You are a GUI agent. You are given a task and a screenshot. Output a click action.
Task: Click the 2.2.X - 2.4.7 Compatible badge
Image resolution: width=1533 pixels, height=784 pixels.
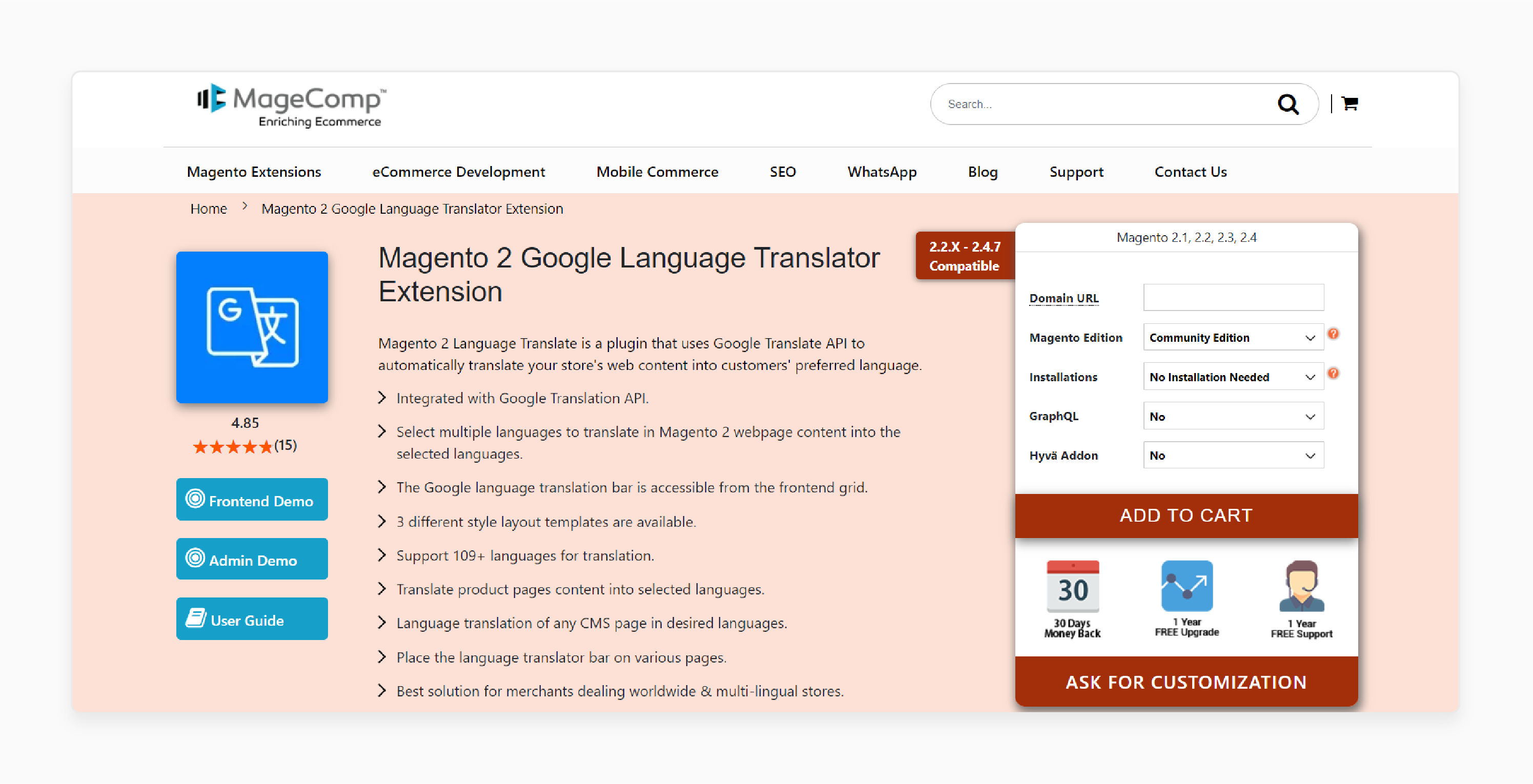(x=965, y=256)
